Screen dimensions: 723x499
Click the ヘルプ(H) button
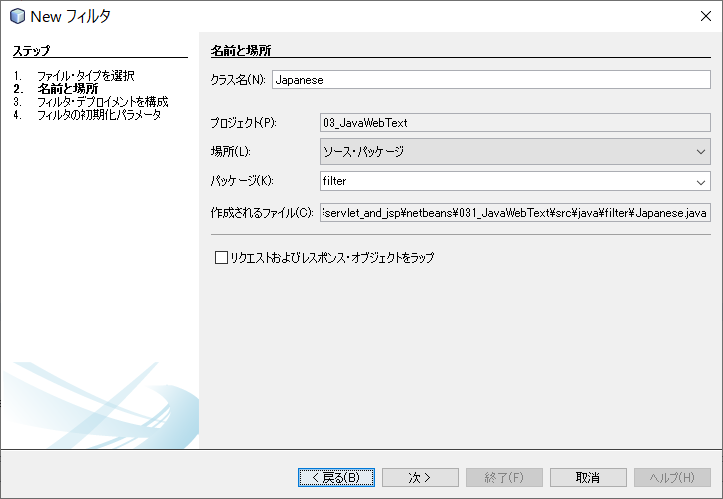(x=672, y=477)
